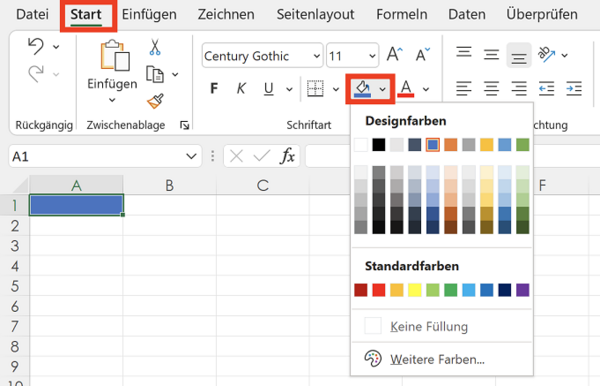Toggle italic formatting with K
The image size is (600, 386).
click(x=241, y=89)
